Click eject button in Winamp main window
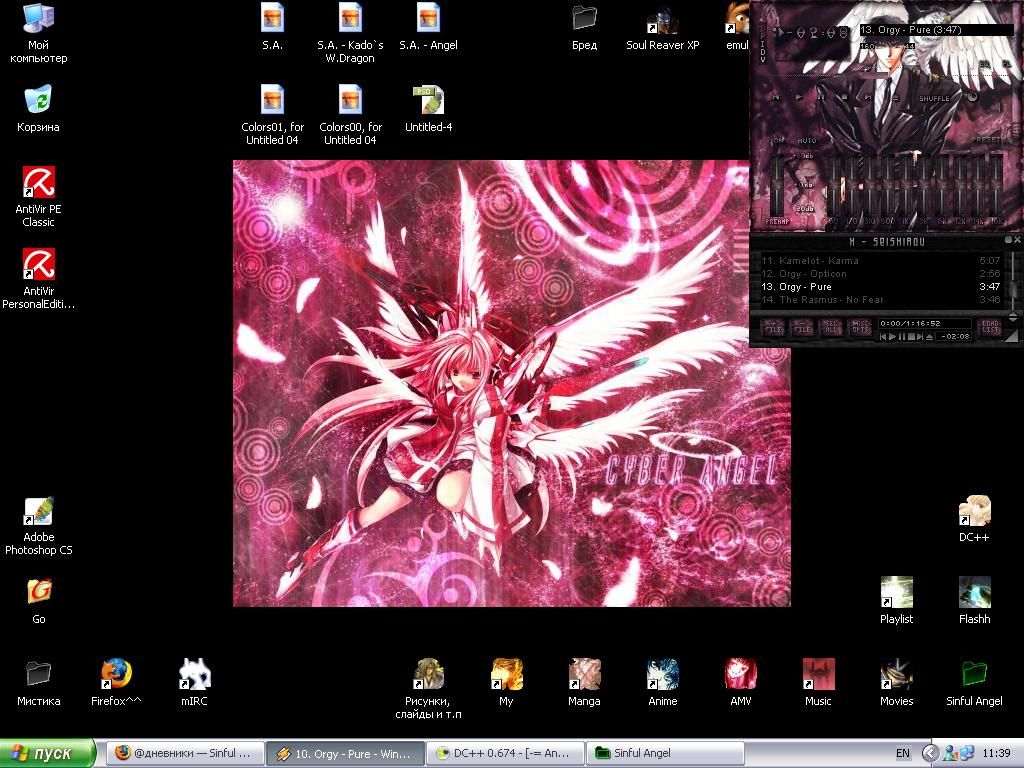1024x768 pixels. coord(896,99)
